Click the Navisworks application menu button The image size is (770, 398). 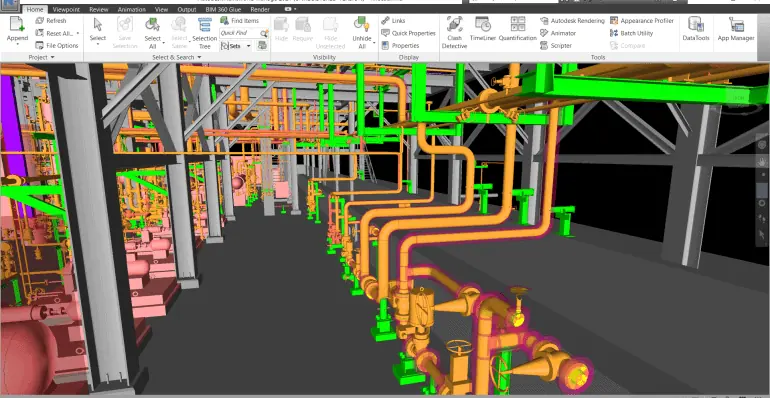point(10,5)
